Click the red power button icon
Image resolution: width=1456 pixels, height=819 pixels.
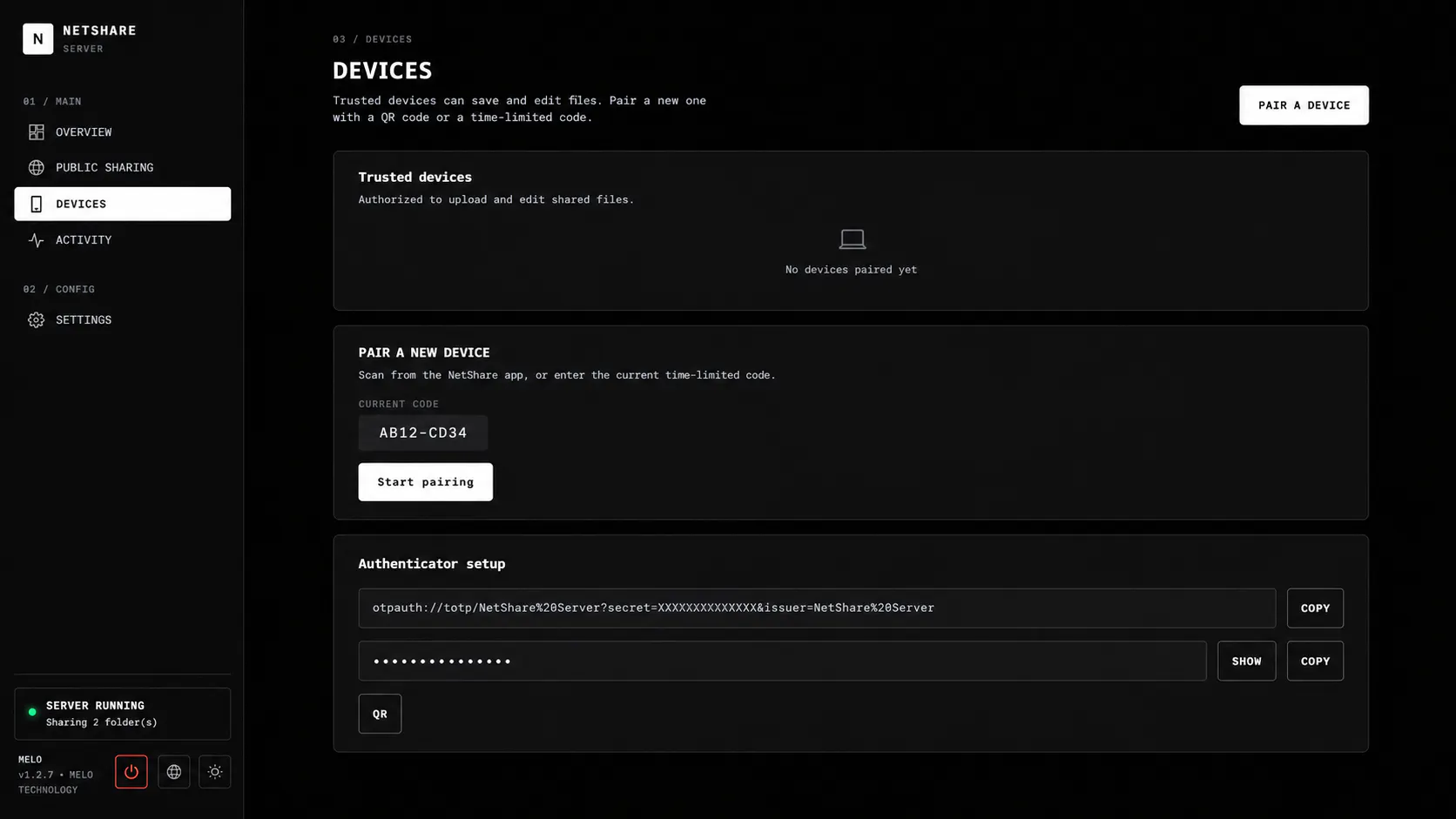(x=131, y=772)
